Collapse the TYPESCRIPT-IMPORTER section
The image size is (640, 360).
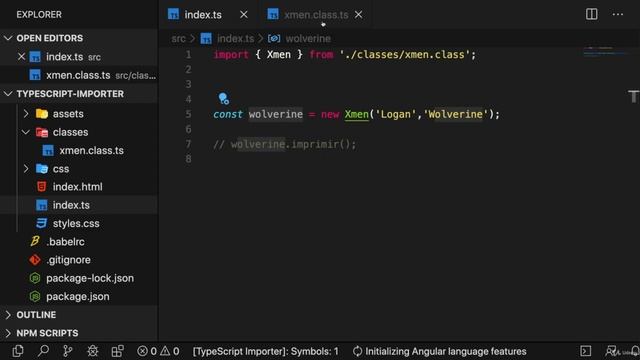[8, 93]
